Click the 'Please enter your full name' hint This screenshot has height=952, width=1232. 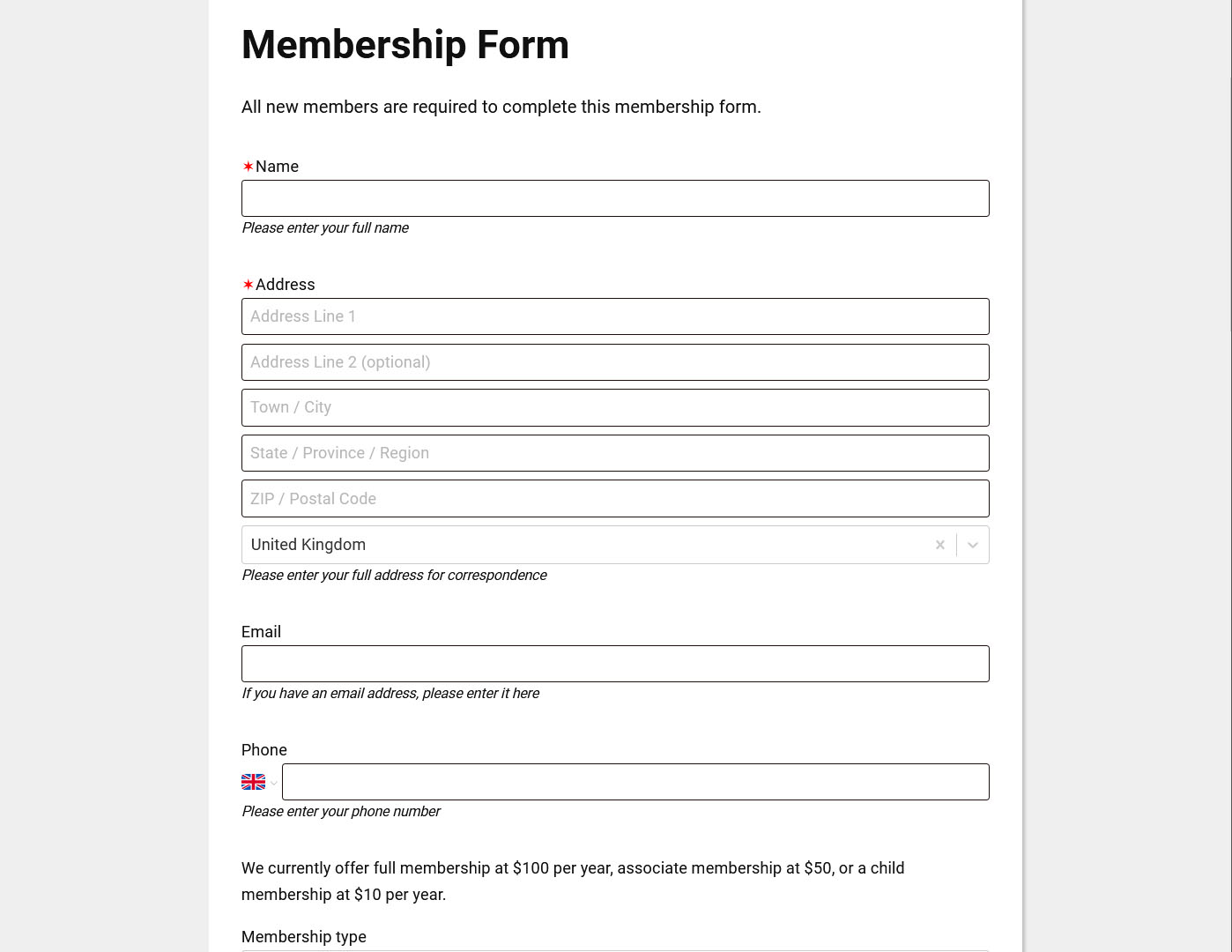(x=324, y=227)
